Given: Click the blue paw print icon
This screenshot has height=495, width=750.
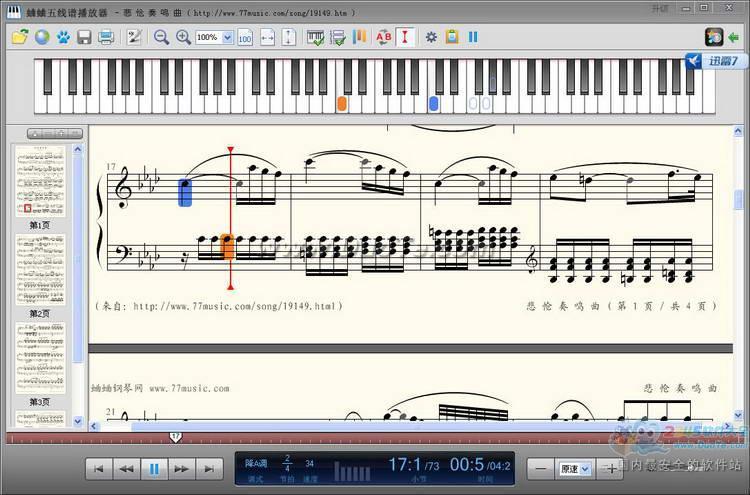Looking at the screenshot, I should pos(63,37).
